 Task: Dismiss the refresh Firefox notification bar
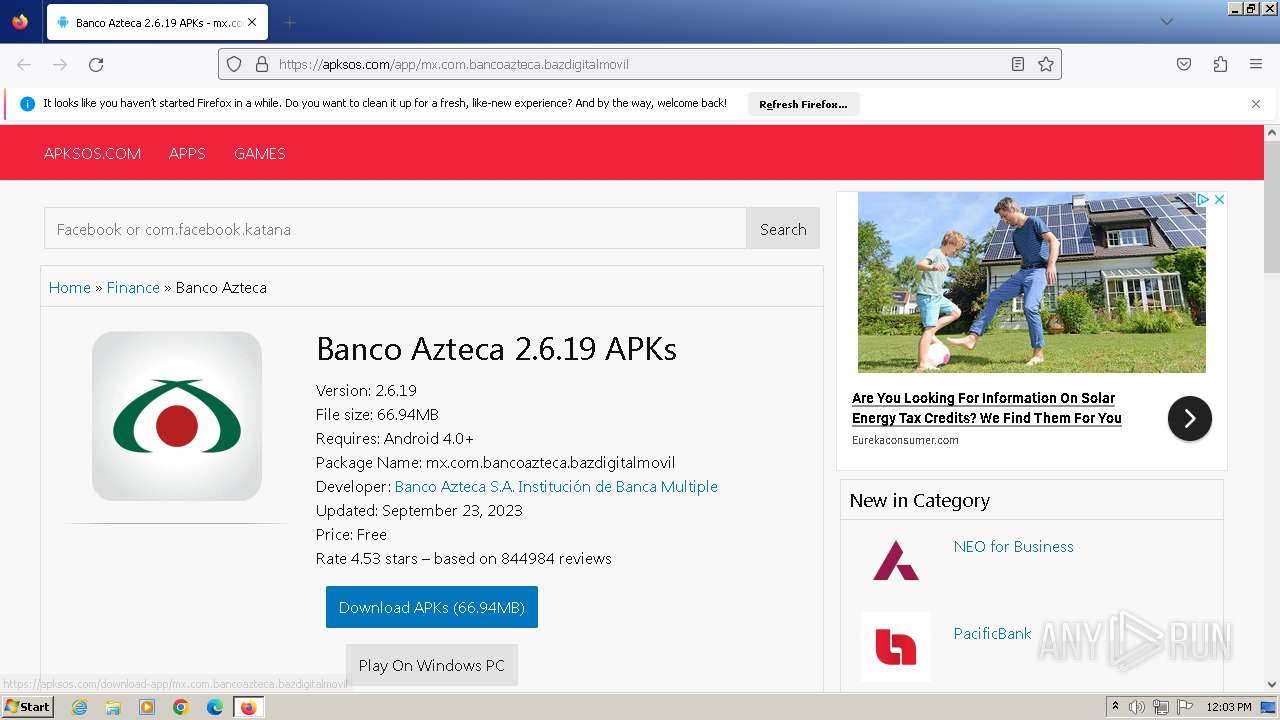pos(1256,104)
